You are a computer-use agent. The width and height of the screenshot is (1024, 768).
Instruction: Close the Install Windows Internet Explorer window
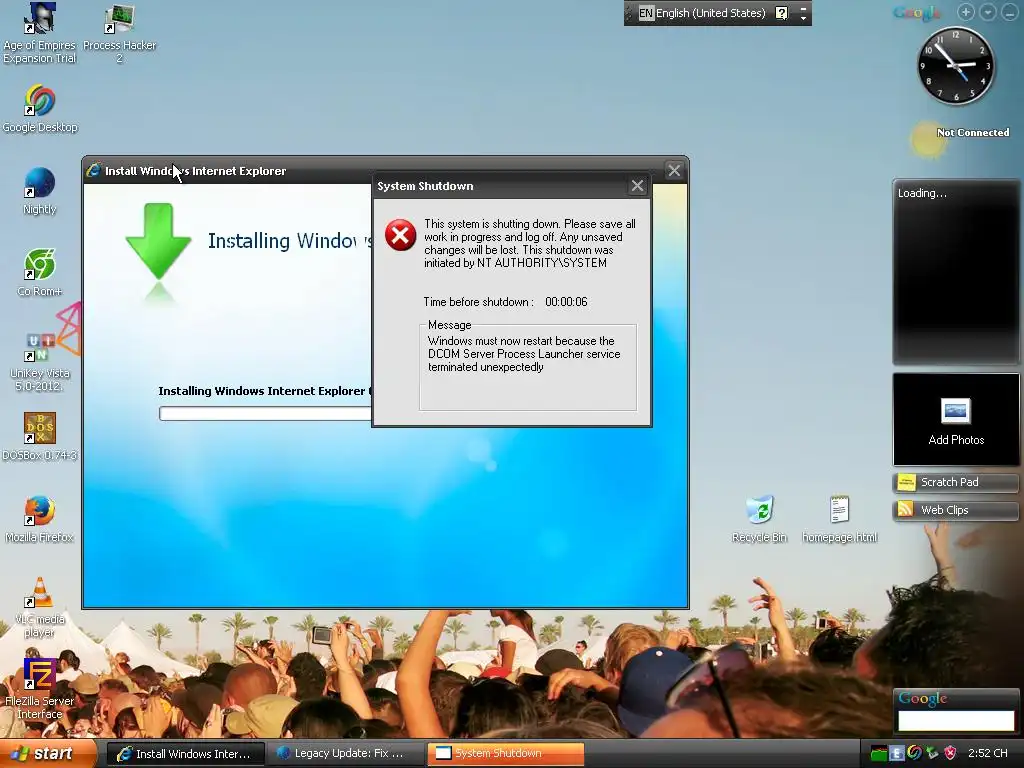(x=675, y=170)
